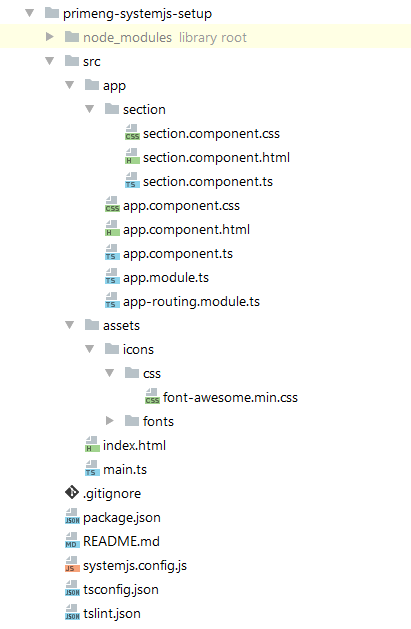This screenshot has height=629, width=411.
Task: Open main.ts file entry
Action: click(x=125, y=469)
